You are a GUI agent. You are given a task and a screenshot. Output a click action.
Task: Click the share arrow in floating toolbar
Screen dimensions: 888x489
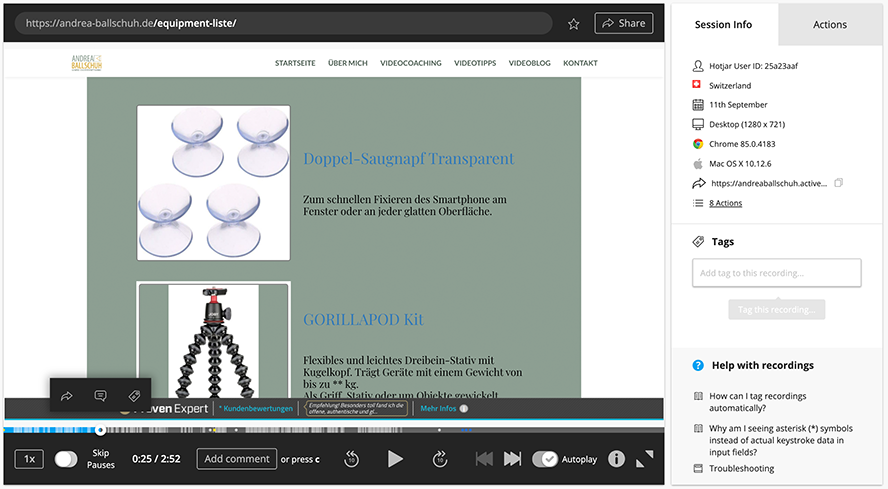click(x=67, y=396)
